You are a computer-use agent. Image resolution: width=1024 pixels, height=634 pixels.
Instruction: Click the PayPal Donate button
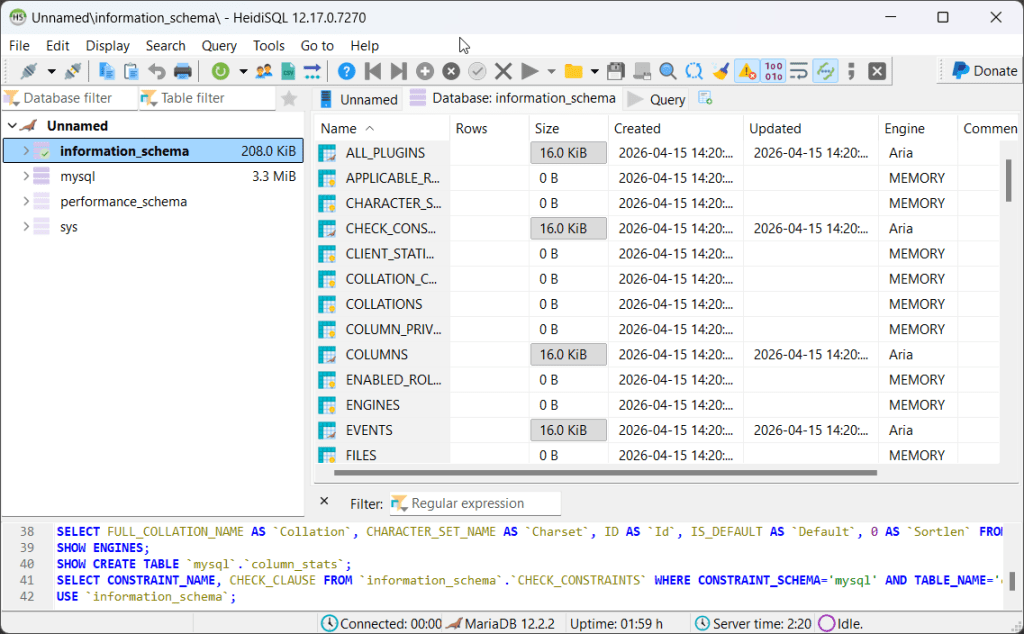(983, 70)
